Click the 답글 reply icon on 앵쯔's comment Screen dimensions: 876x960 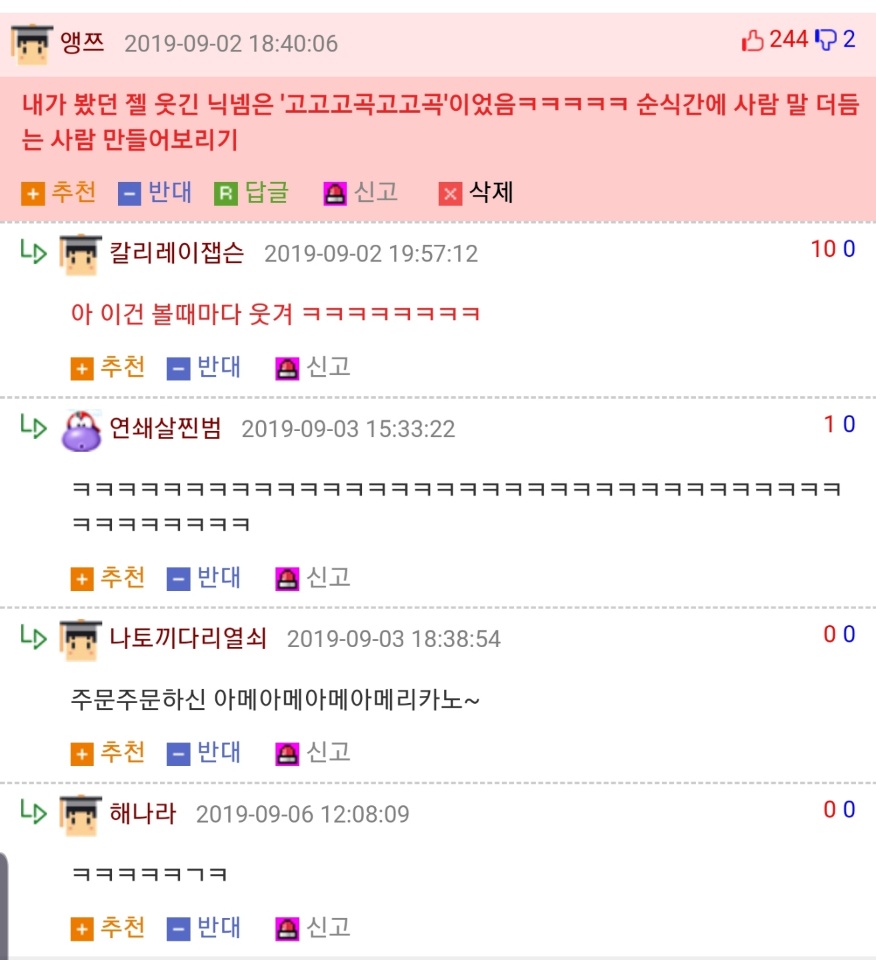(225, 194)
